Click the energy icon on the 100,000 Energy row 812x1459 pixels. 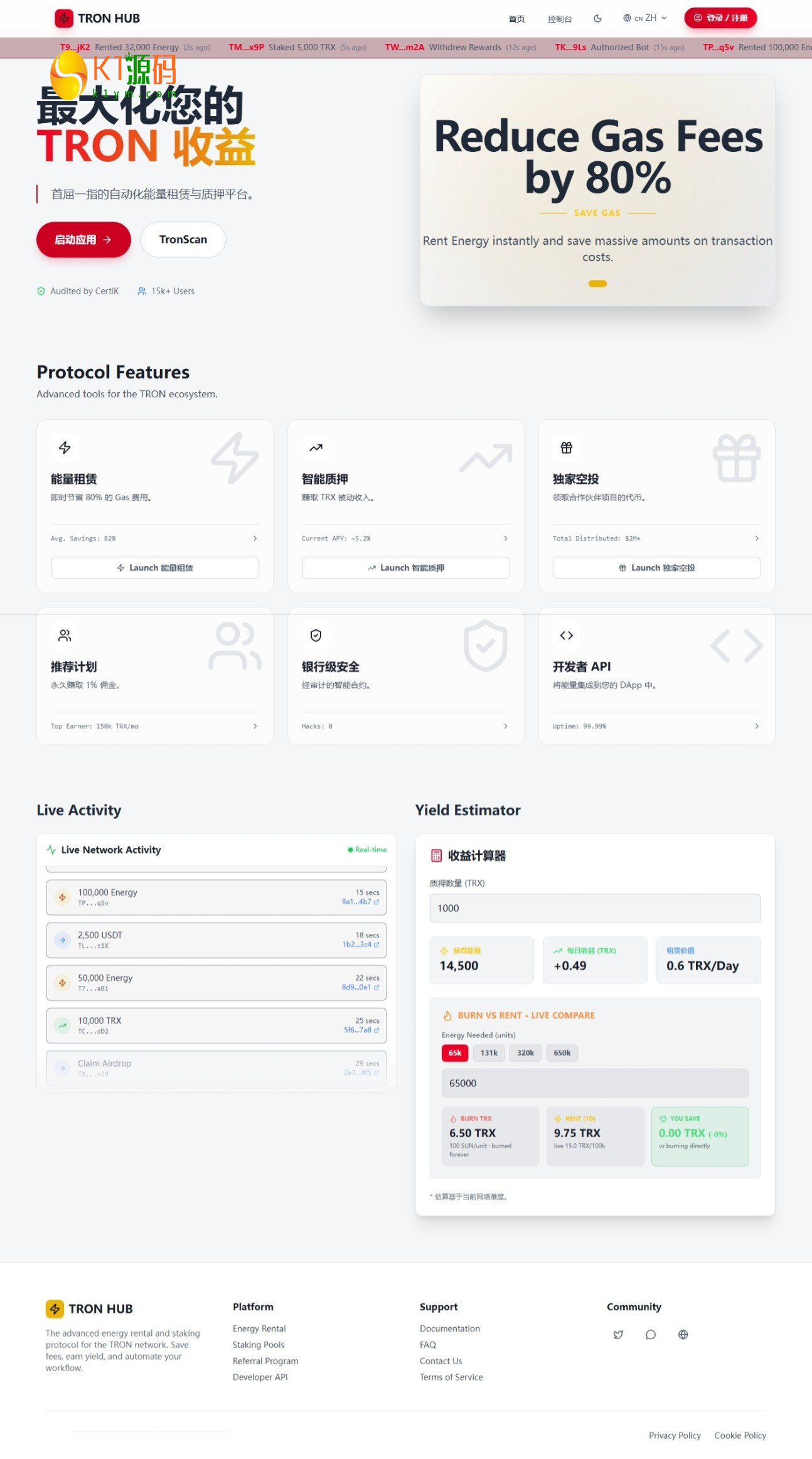pos(62,897)
